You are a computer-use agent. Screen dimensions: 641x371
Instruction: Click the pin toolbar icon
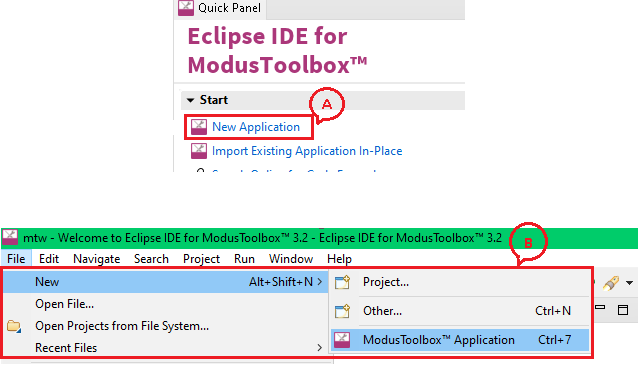(611, 283)
